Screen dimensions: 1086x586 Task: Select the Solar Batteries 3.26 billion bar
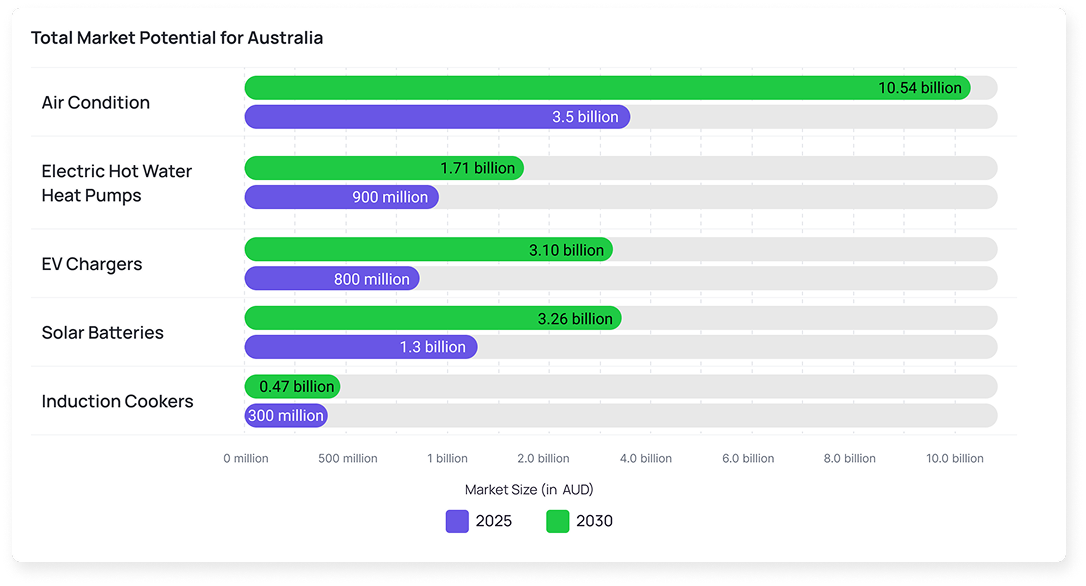point(433,318)
